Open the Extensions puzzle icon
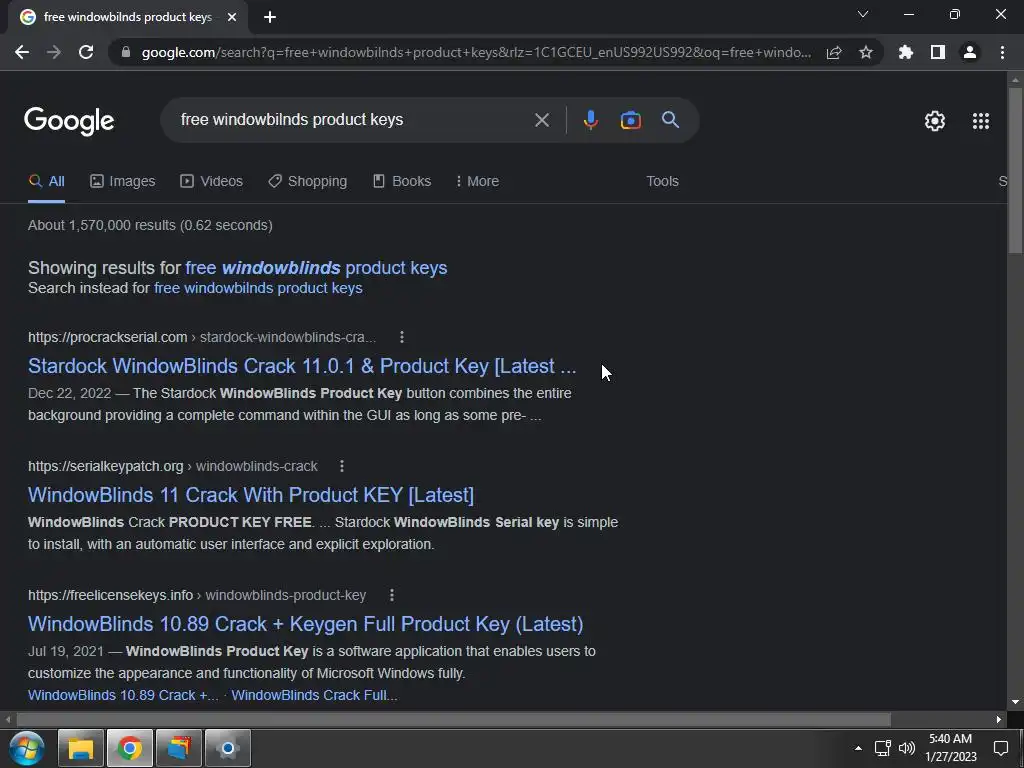This screenshot has height=768, width=1024. tap(906, 52)
